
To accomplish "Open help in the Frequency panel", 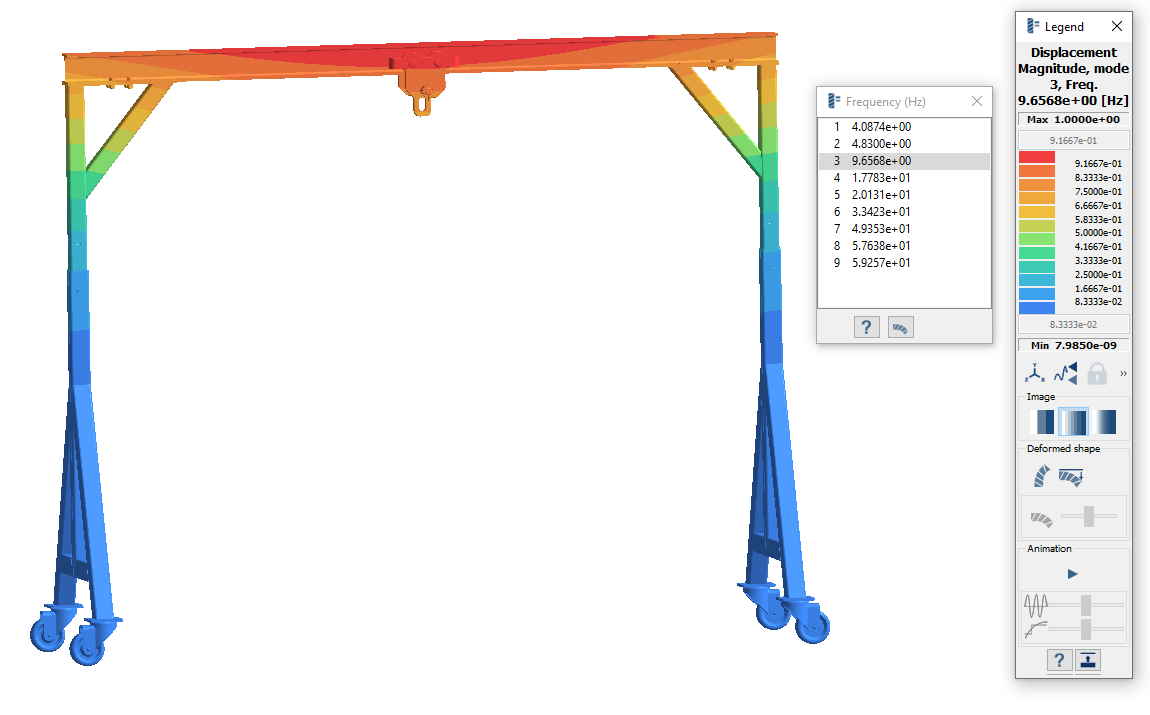I will (866, 327).
